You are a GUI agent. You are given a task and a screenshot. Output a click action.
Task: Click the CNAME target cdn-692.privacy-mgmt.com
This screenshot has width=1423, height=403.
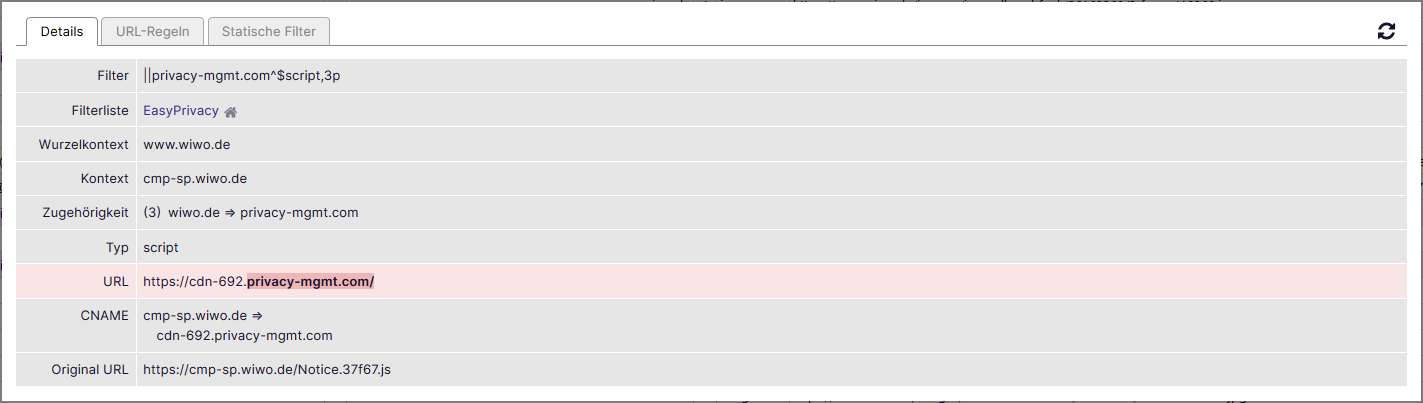[244, 336]
